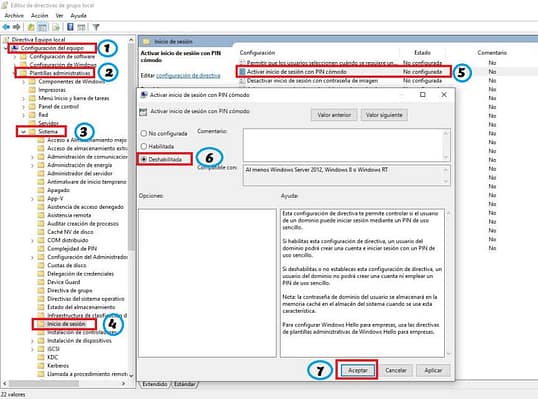Image resolution: width=538 pixels, height=399 pixels.
Task: Click the Impresoras folder icon
Action: pos(32,90)
